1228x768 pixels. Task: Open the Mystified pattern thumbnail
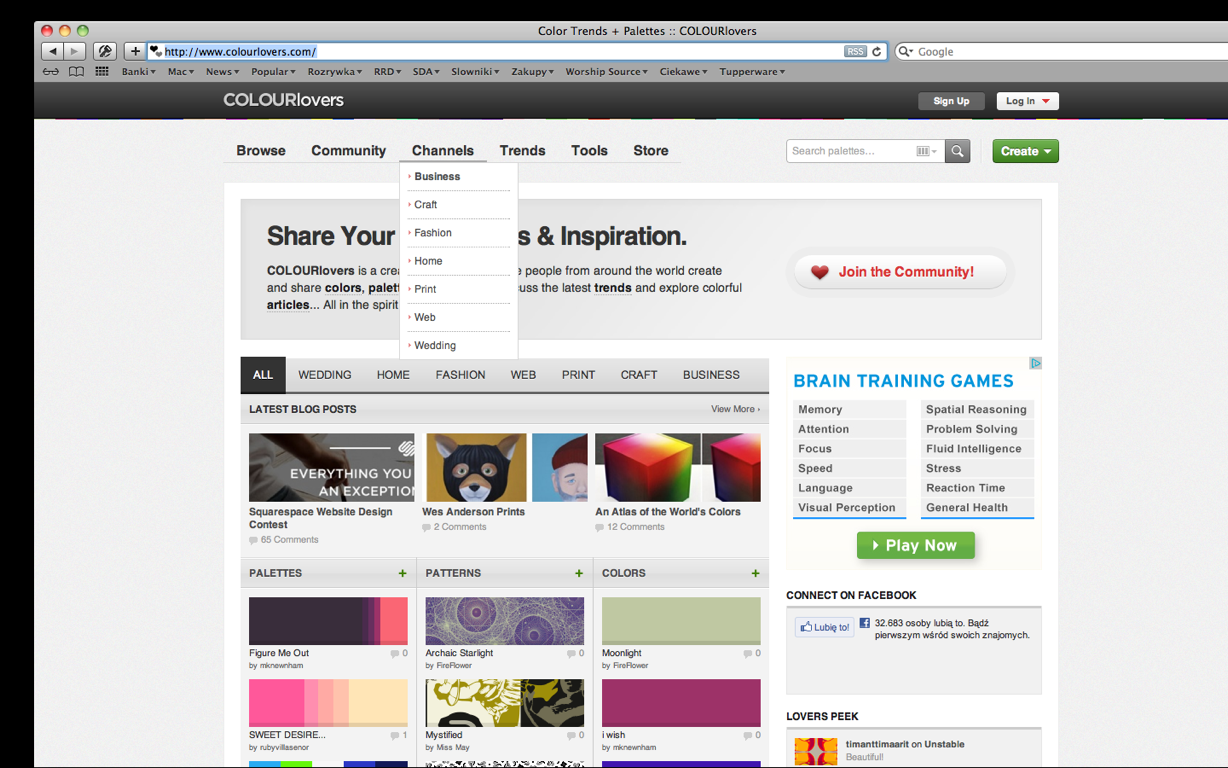pos(505,703)
